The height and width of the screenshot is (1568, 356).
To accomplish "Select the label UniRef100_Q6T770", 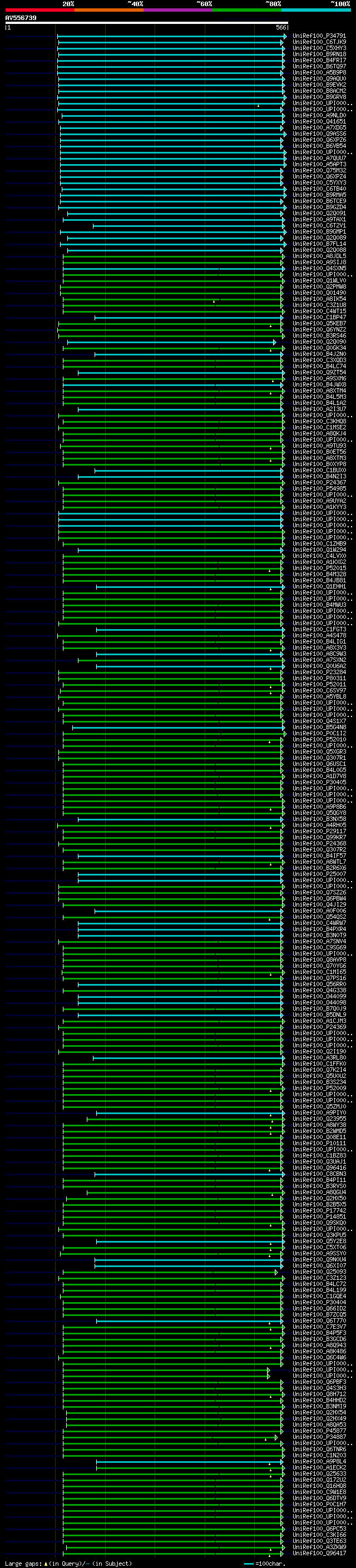I will click(319, 1320).
